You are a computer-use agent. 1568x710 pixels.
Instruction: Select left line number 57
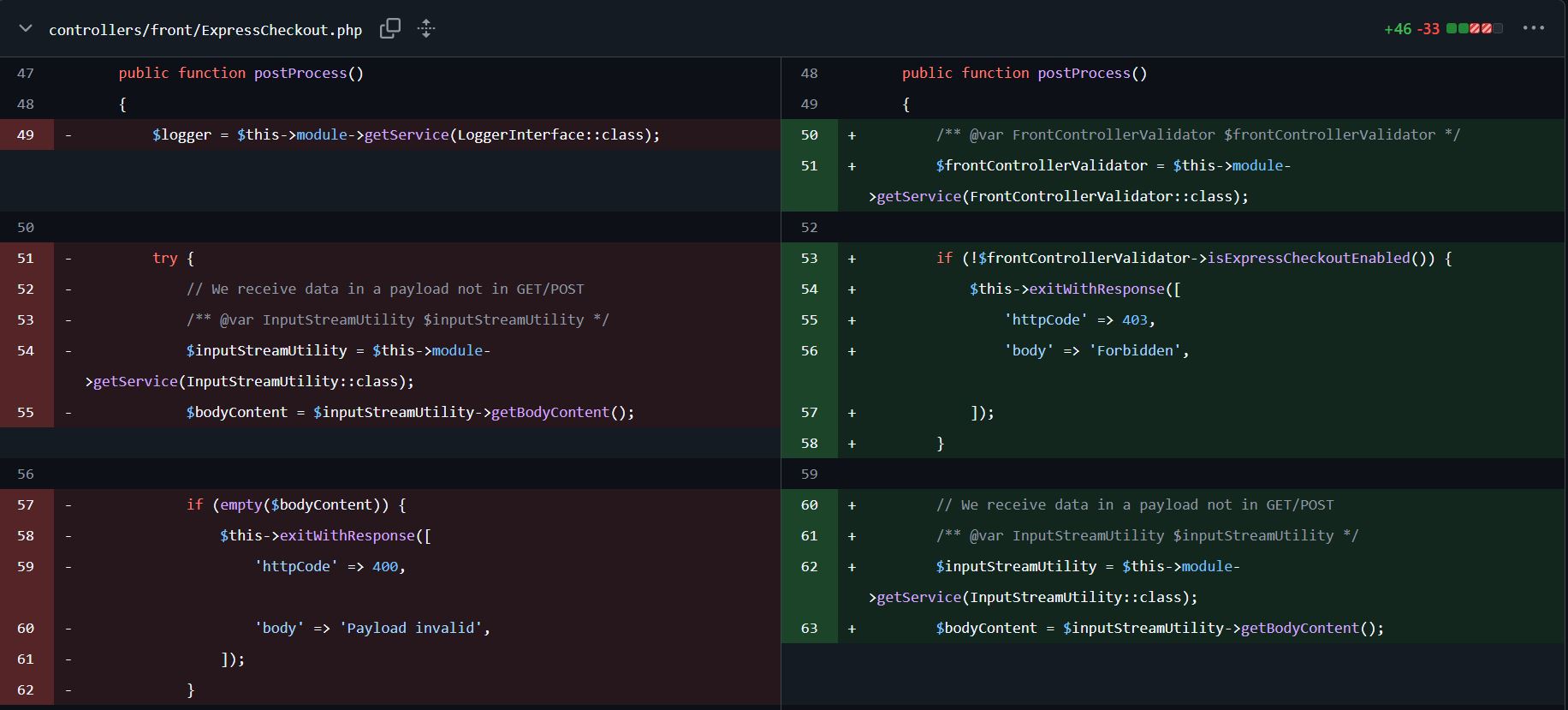point(26,504)
